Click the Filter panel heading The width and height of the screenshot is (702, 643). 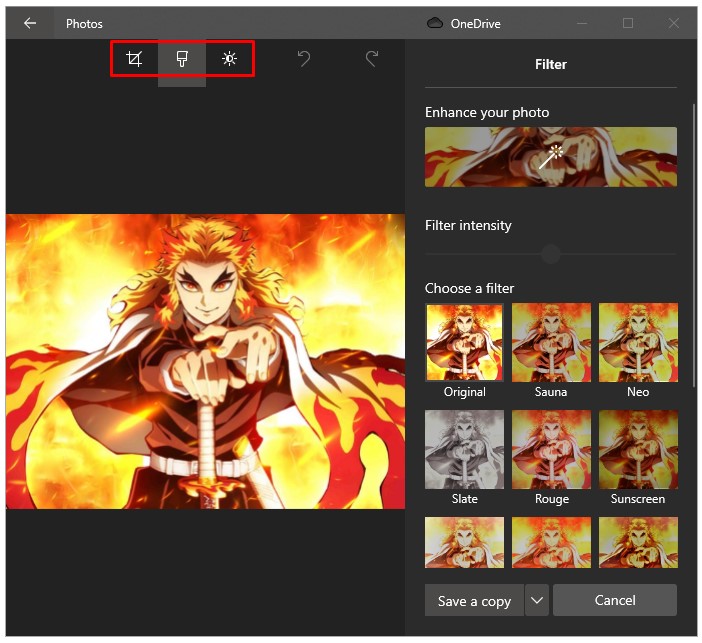(x=551, y=64)
